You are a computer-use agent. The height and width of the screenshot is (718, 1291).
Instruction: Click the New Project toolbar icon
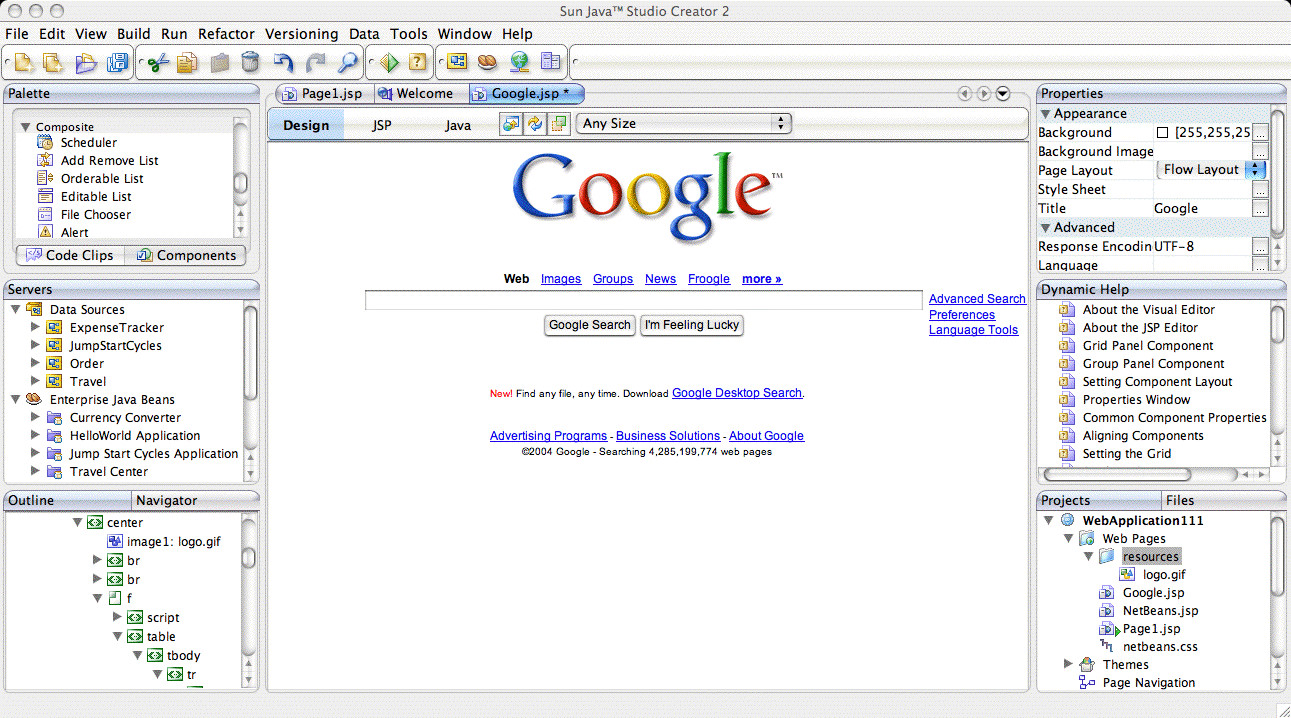point(54,63)
